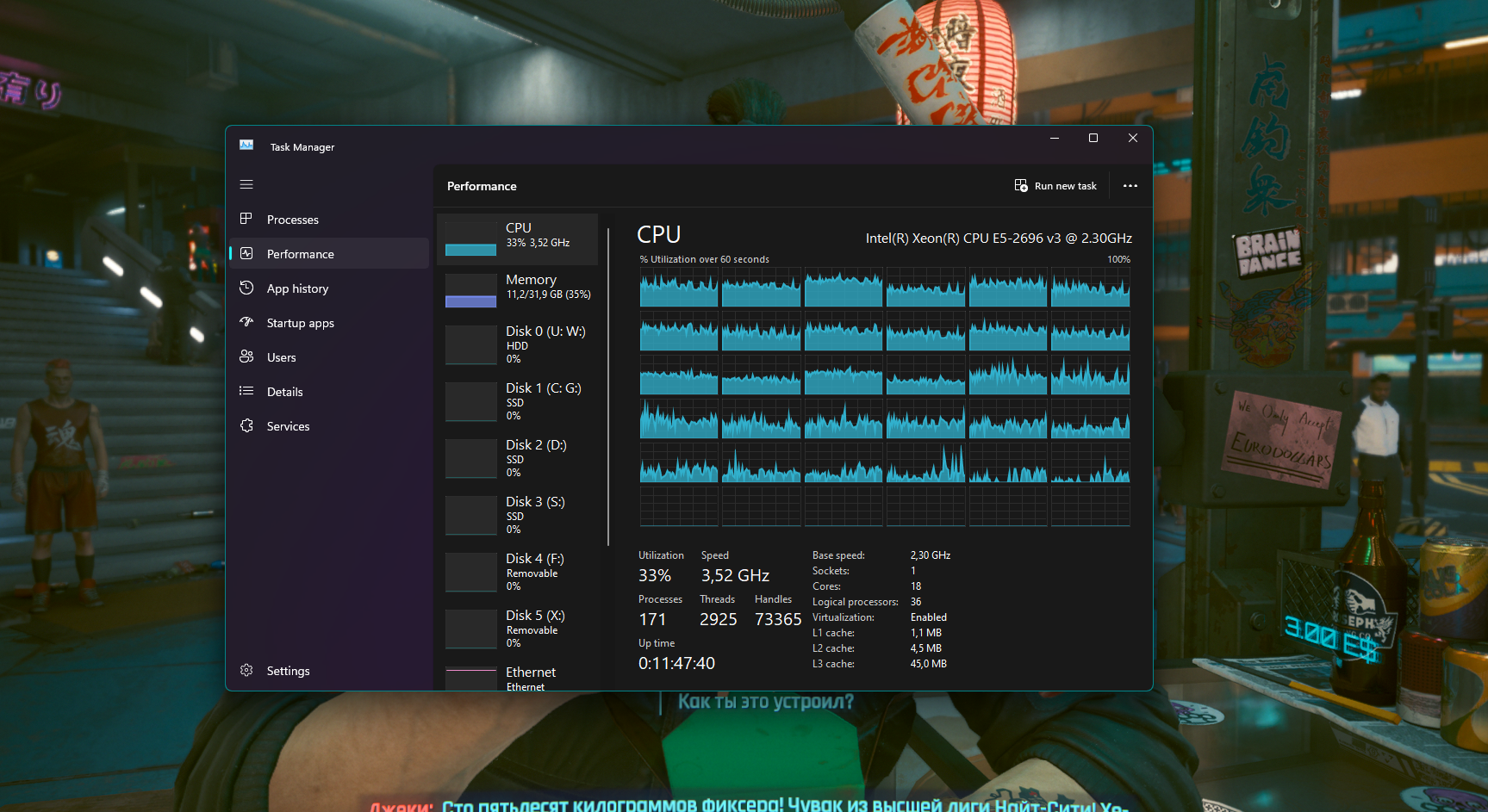
Task: Select the Ethernet performance entry
Action: pos(518,677)
